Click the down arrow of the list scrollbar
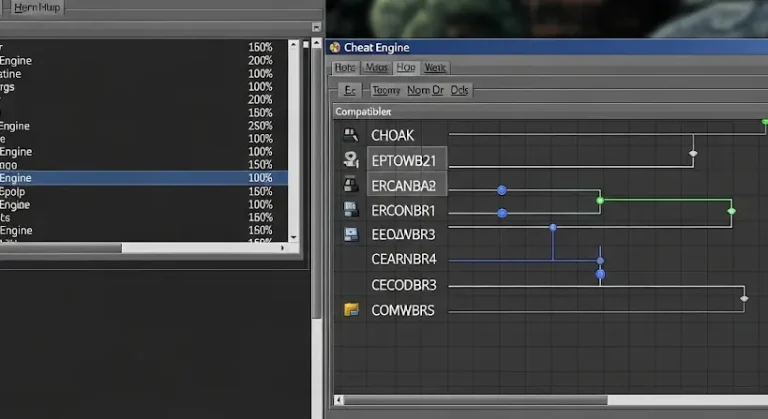The image size is (768, 419). [x=293, y=237]
